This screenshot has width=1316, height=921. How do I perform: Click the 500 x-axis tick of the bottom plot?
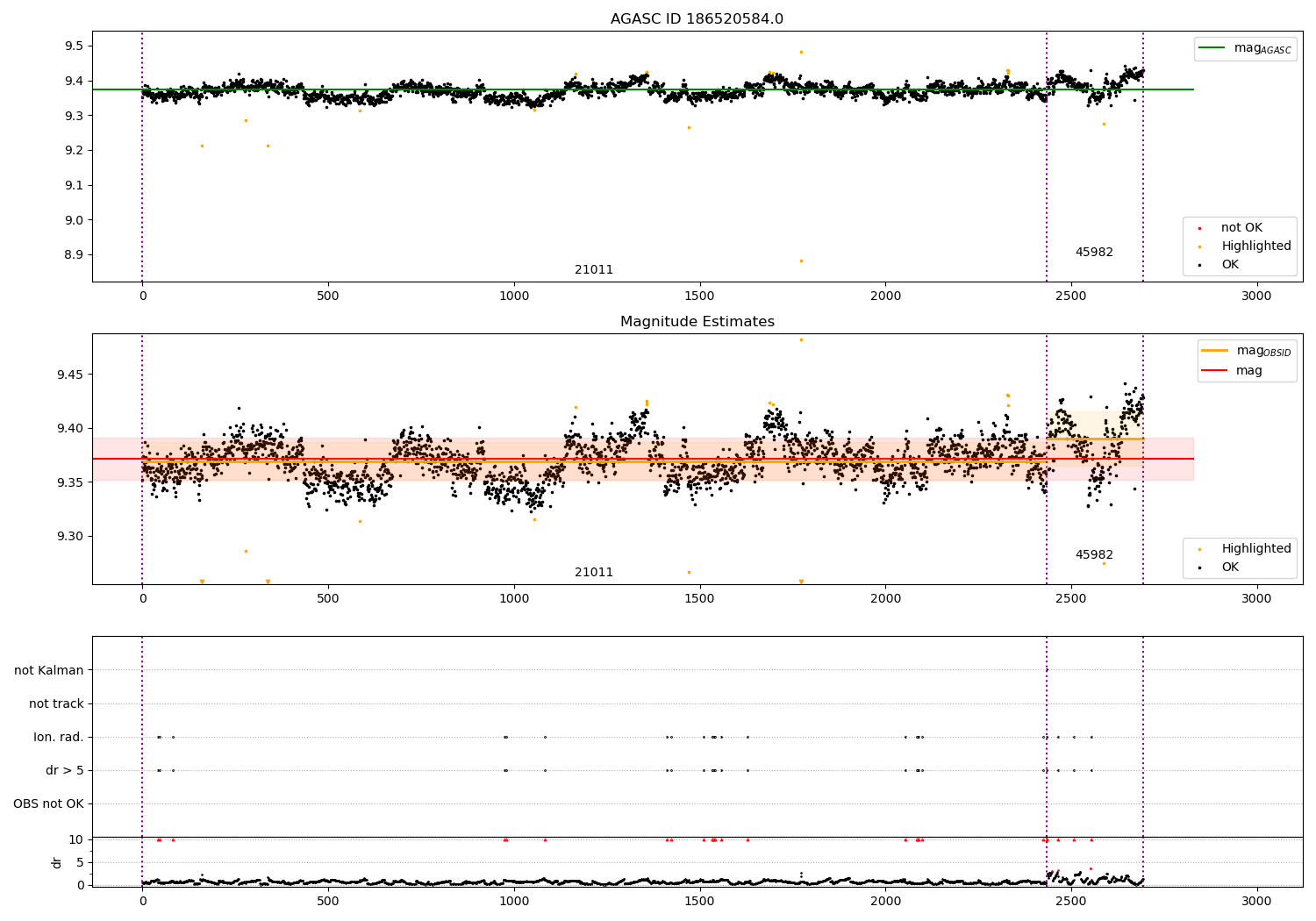coord(328,902)
